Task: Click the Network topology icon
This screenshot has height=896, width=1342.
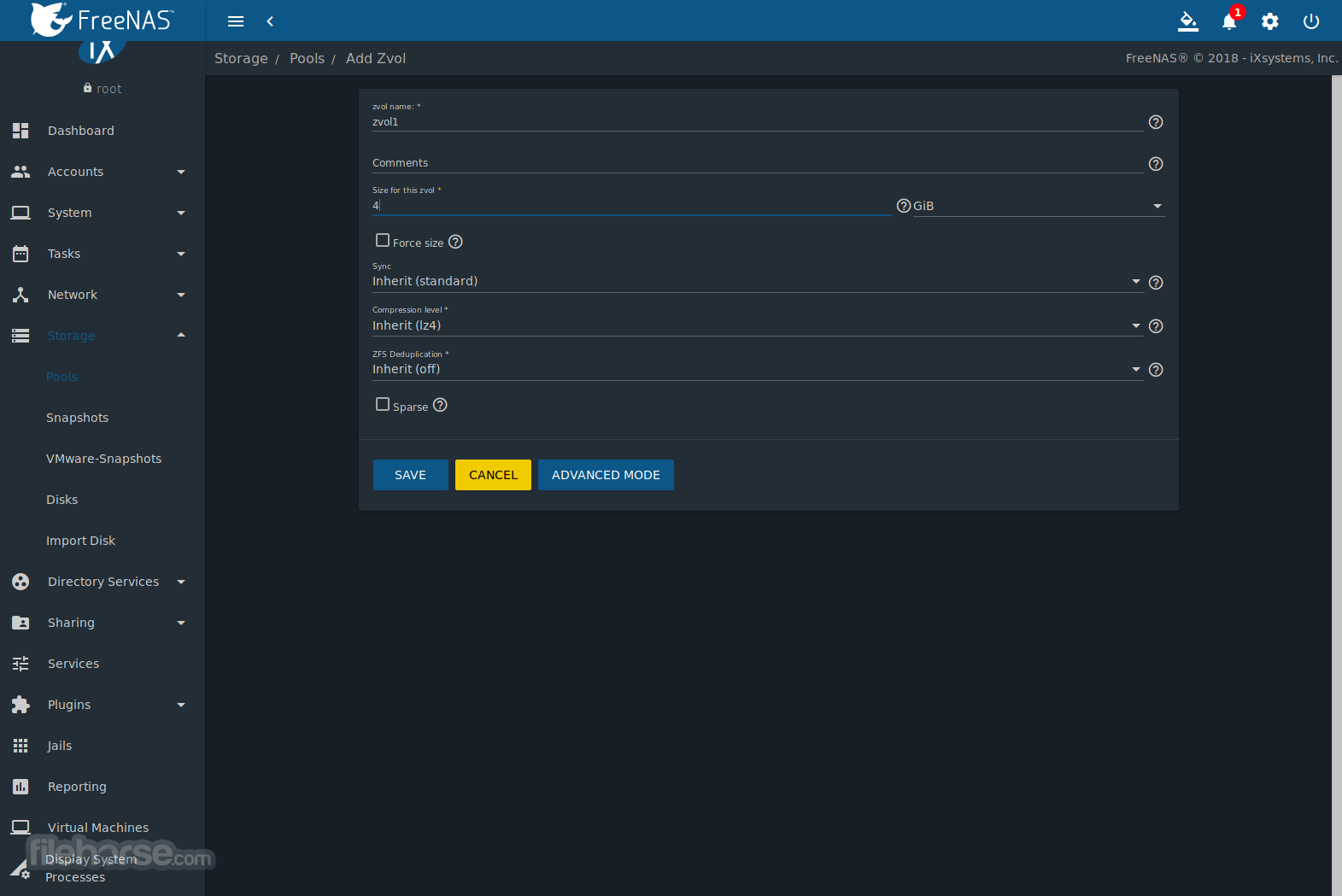Action: coord(21,295)
